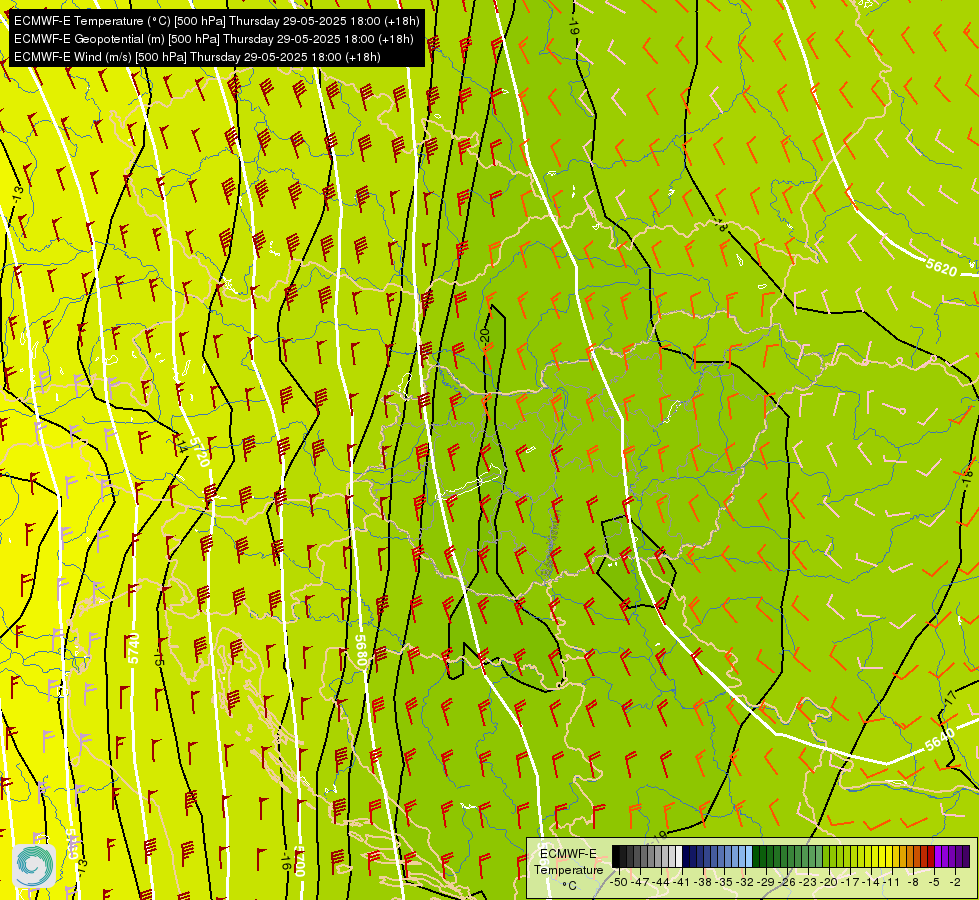Screen dimensions: 979x900
Task: Click the -38 legend tick value
Action: point(703,882)
